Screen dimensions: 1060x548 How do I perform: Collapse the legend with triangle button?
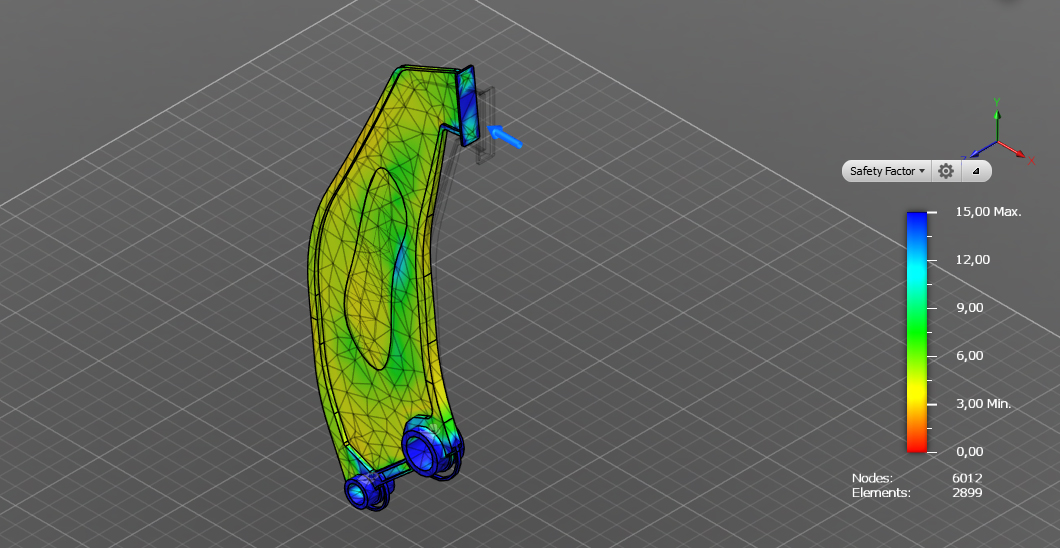click(975, 171)
